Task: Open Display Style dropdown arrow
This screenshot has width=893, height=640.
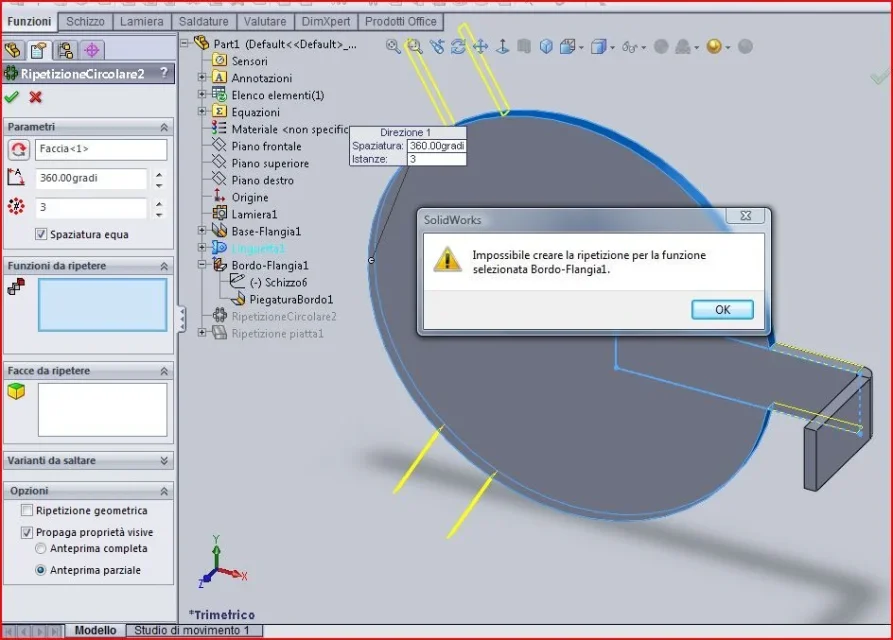Action: 613,48
